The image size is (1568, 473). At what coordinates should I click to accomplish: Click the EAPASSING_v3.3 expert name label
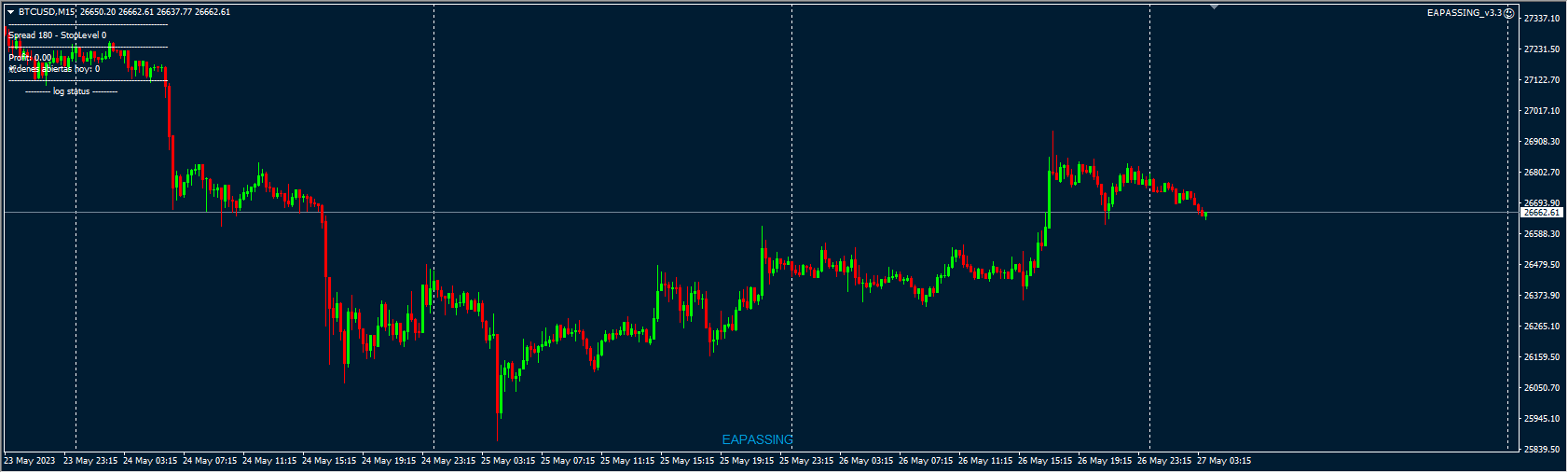1465,13
